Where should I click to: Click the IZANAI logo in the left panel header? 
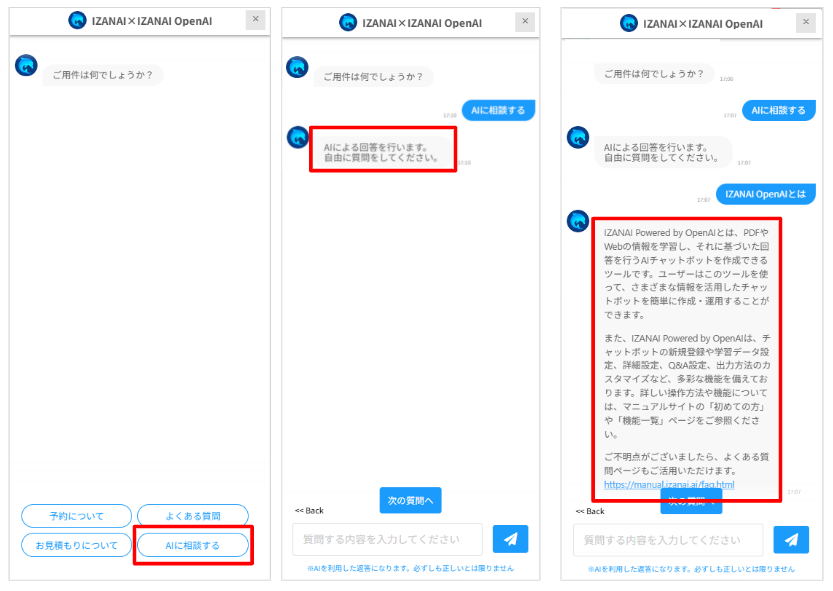point(78,20)
